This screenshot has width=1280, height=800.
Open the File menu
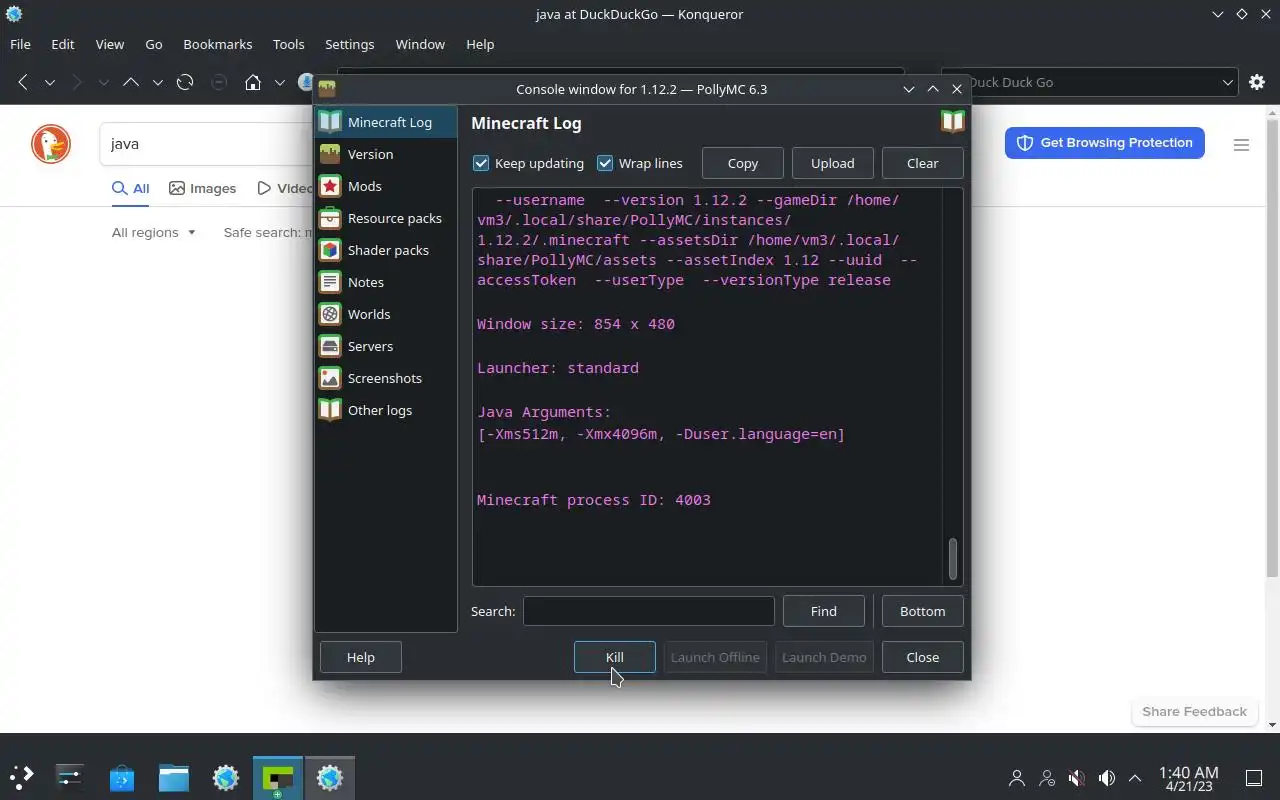[20, 44]
